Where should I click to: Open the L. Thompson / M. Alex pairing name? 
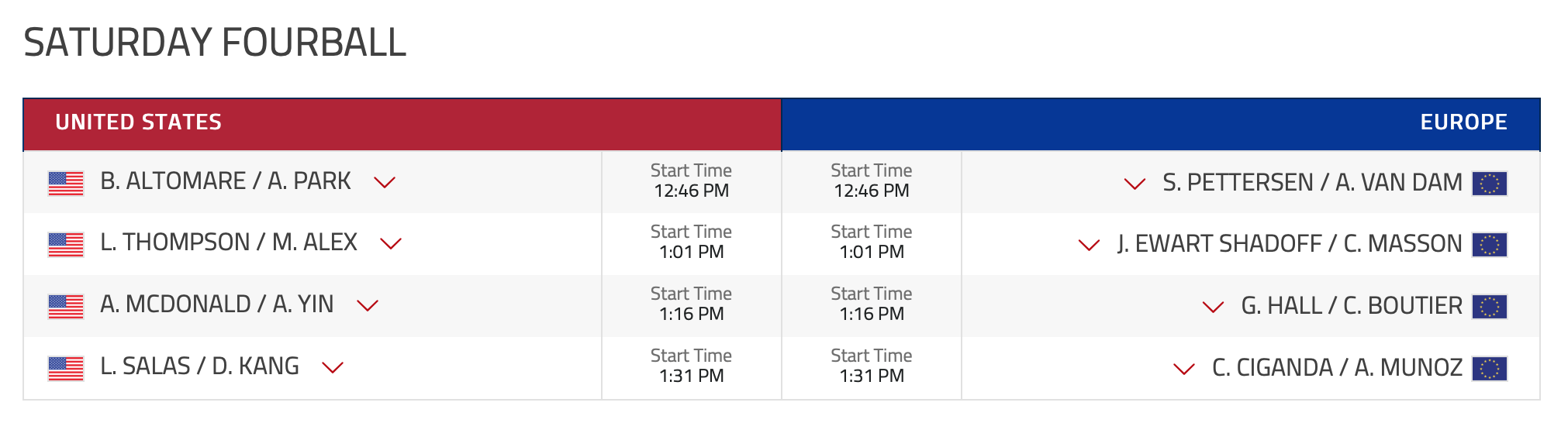point(229,242)
